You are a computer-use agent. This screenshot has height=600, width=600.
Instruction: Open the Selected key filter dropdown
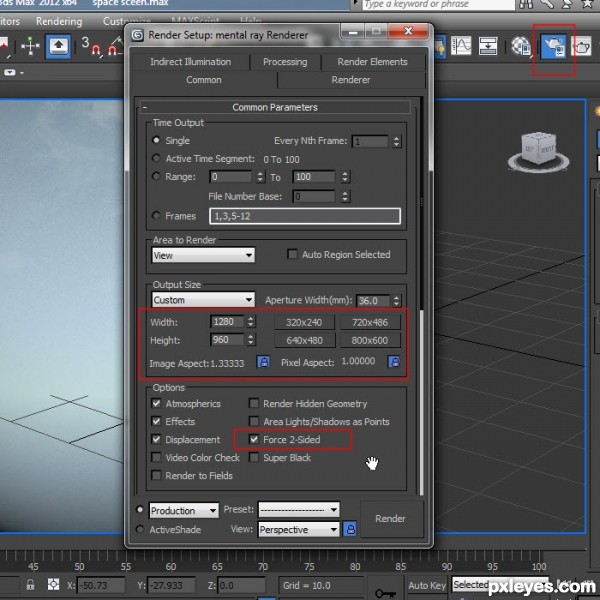[x=501, y=584]
